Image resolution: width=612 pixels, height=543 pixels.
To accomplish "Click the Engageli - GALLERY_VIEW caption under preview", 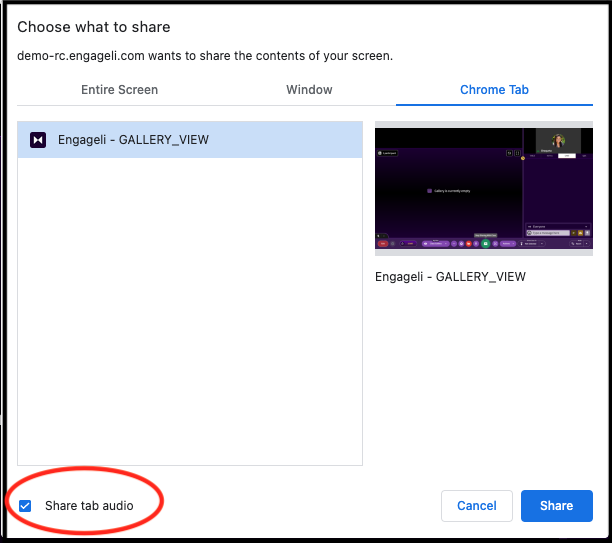I will click(450, 277).
